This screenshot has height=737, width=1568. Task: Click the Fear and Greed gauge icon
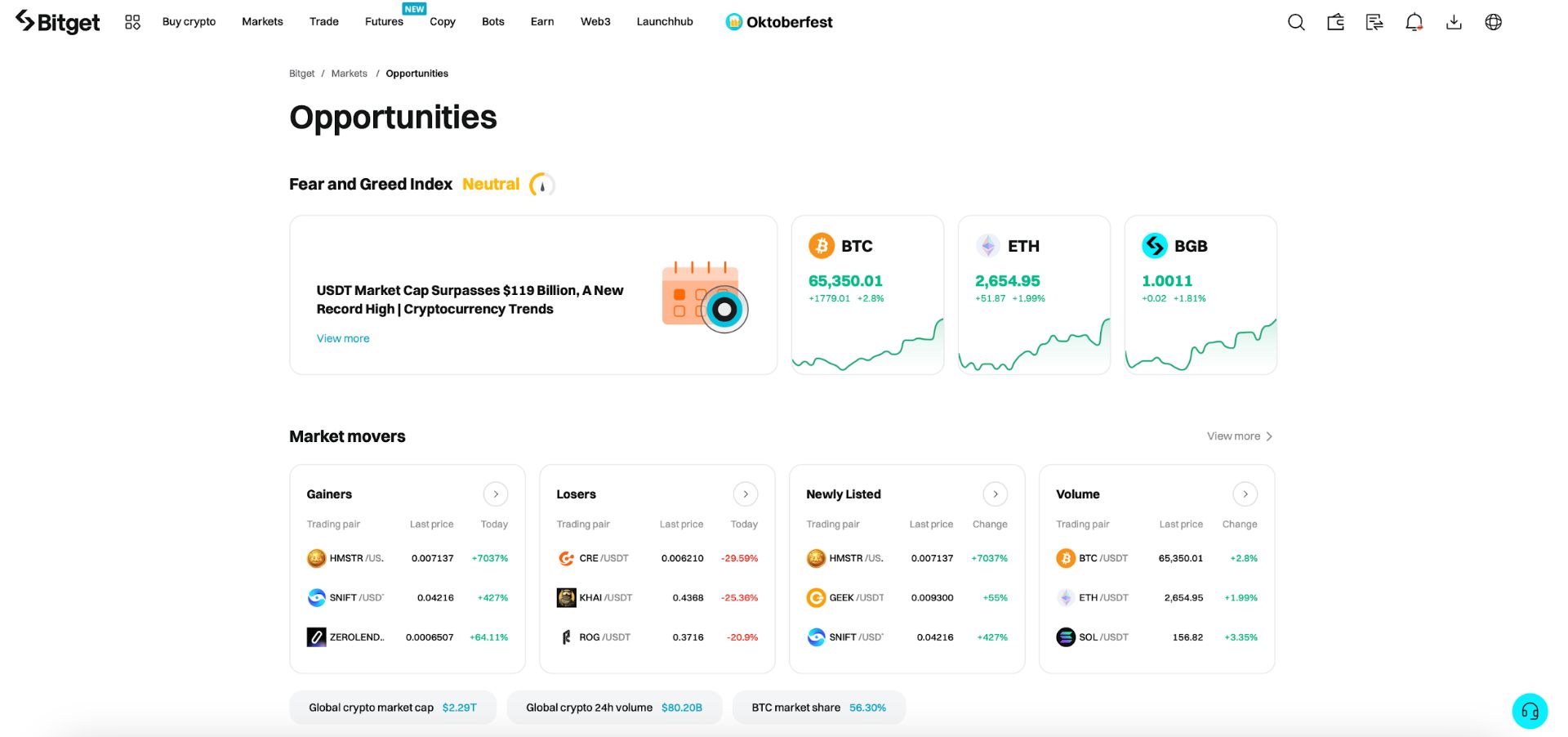542,185
